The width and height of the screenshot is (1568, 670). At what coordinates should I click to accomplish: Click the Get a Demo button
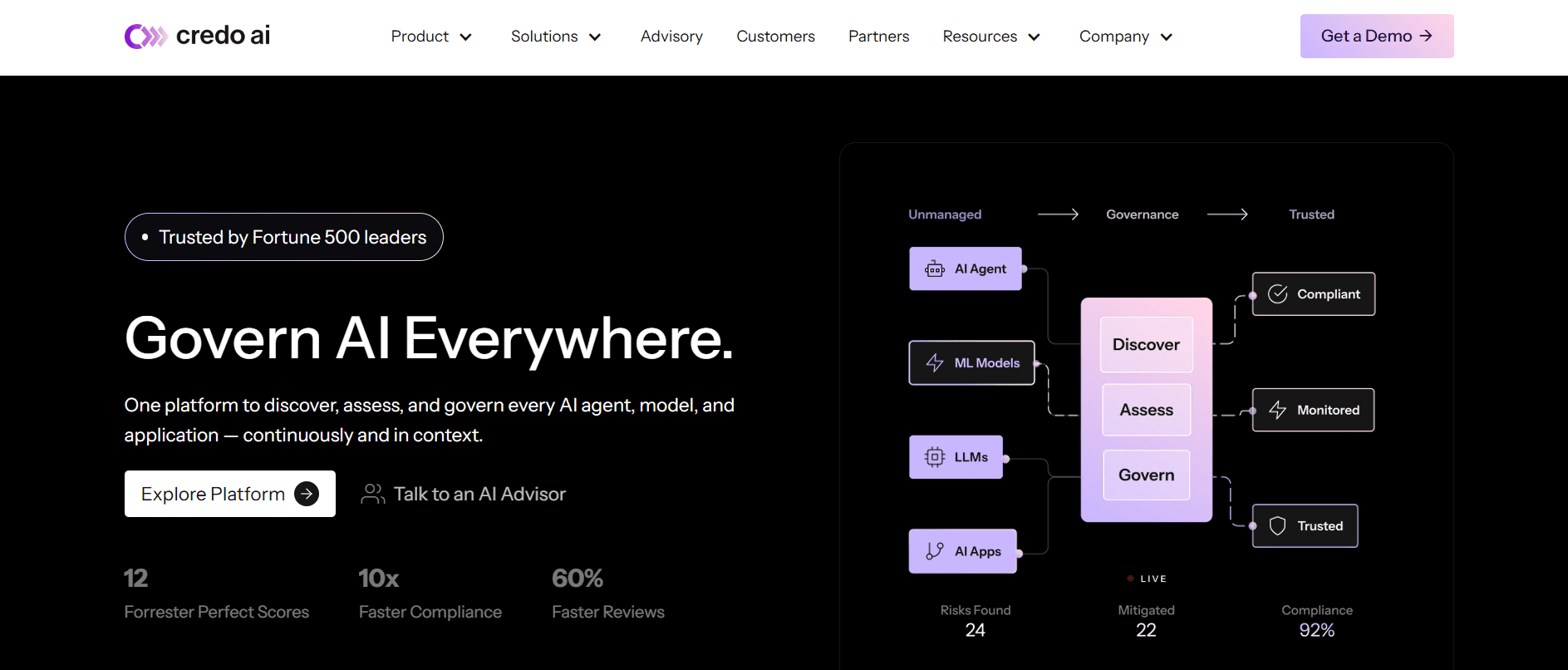(x=1376, y=36)
